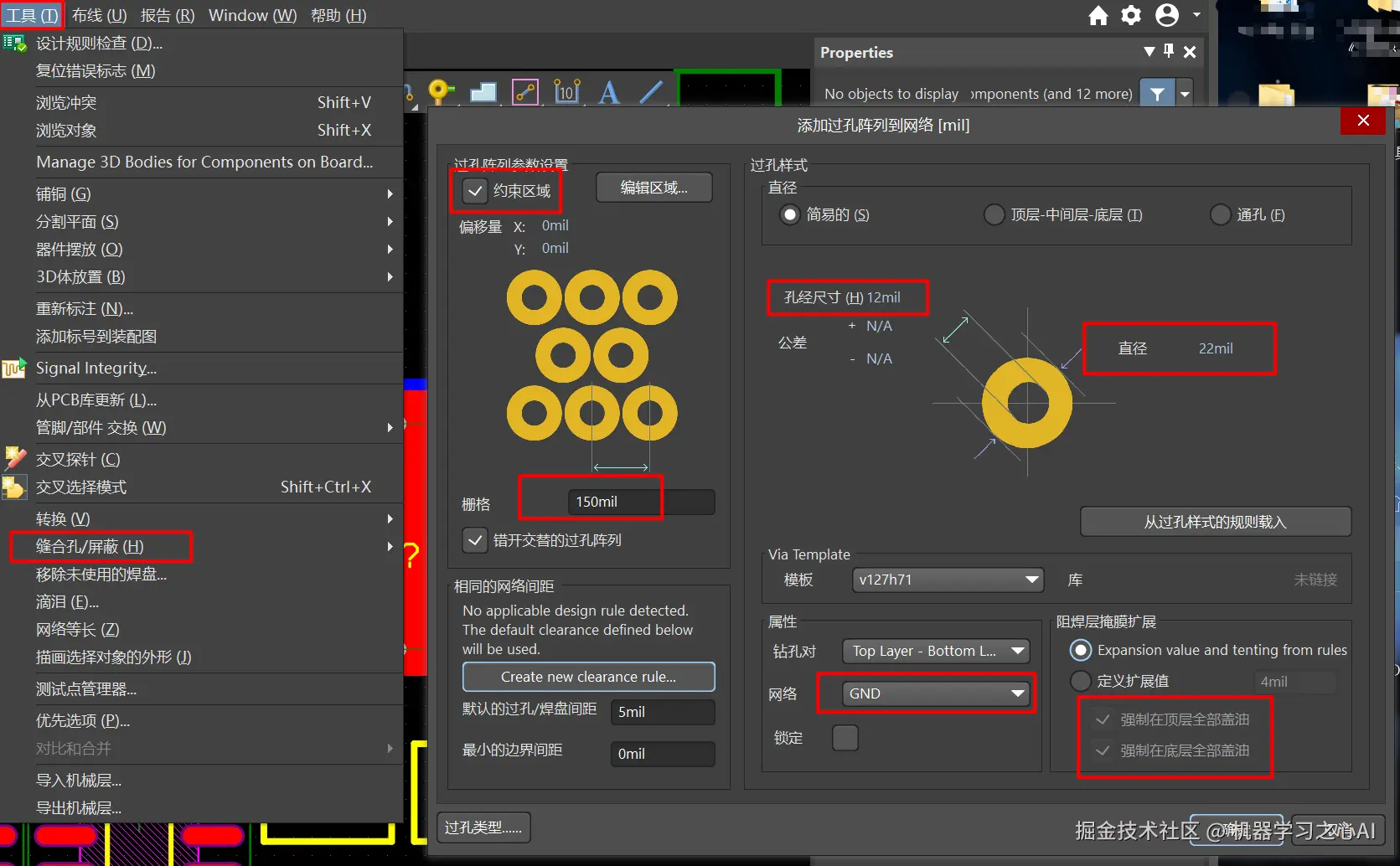The width and height of the screenshot is (1400, 866).
Task: Open the home page icon
Action: [1098, 15]
